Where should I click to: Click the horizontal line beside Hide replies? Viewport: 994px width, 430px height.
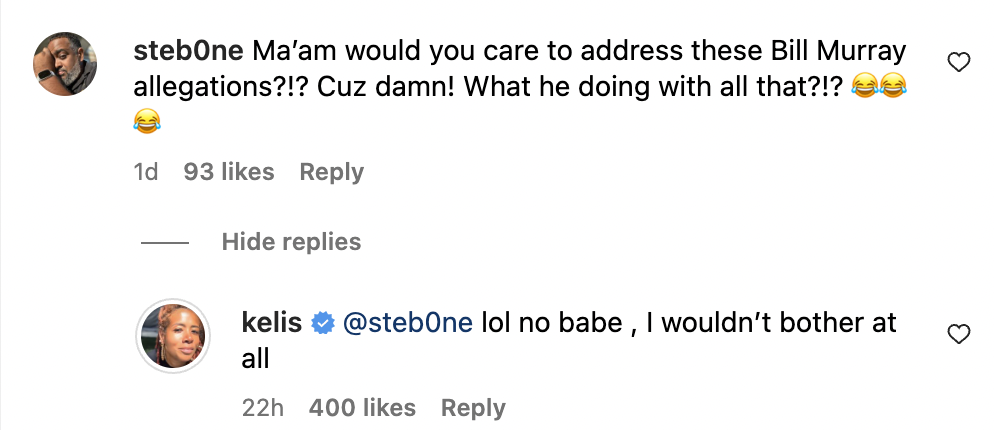(165, 242)
